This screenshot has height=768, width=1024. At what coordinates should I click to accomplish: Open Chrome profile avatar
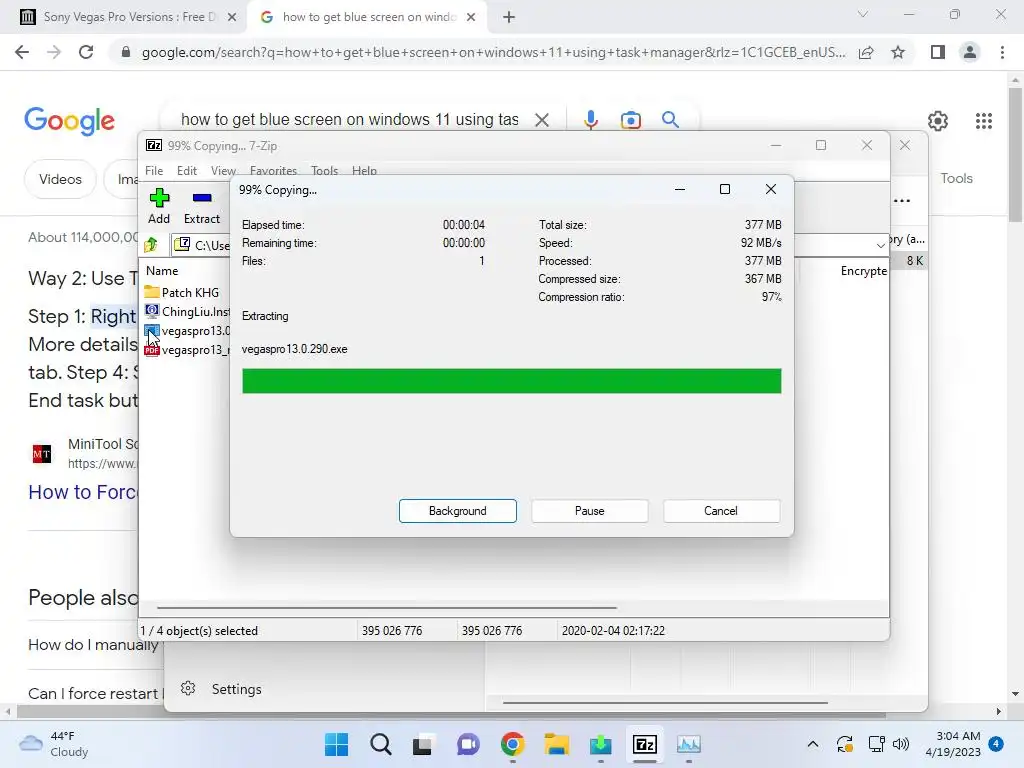click(x=970, y=52)
